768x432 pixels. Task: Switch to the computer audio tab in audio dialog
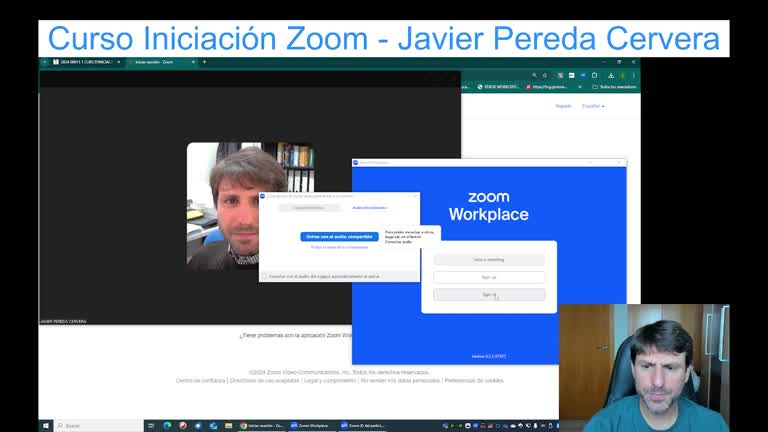(370, 208)
